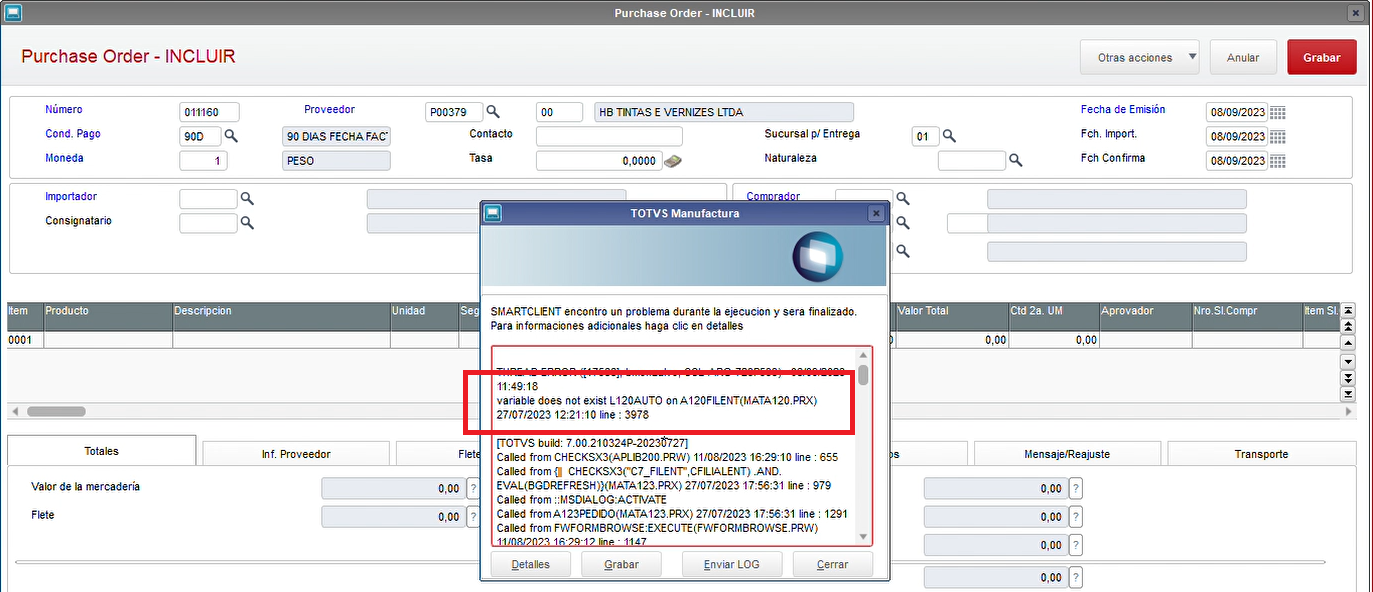Click the Importador code field

pos(208,199)
